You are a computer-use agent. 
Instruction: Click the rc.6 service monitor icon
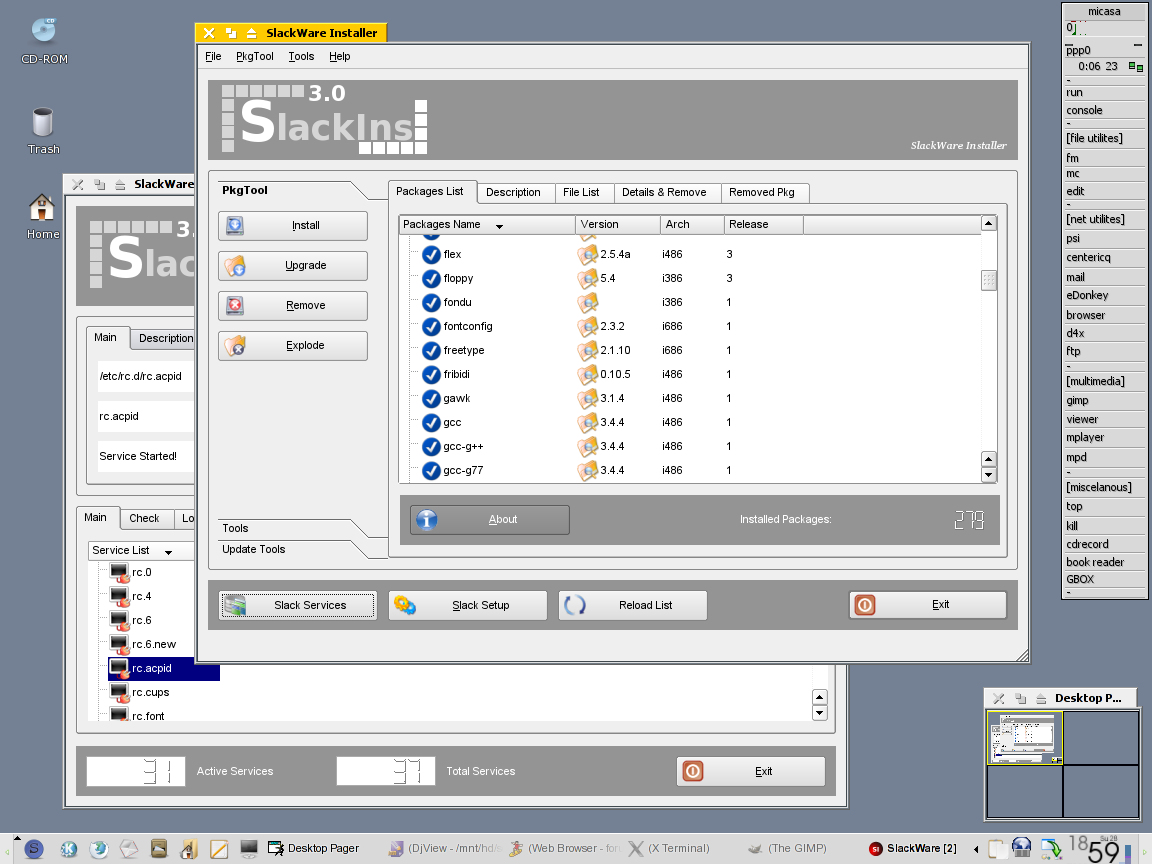[119, 620]
